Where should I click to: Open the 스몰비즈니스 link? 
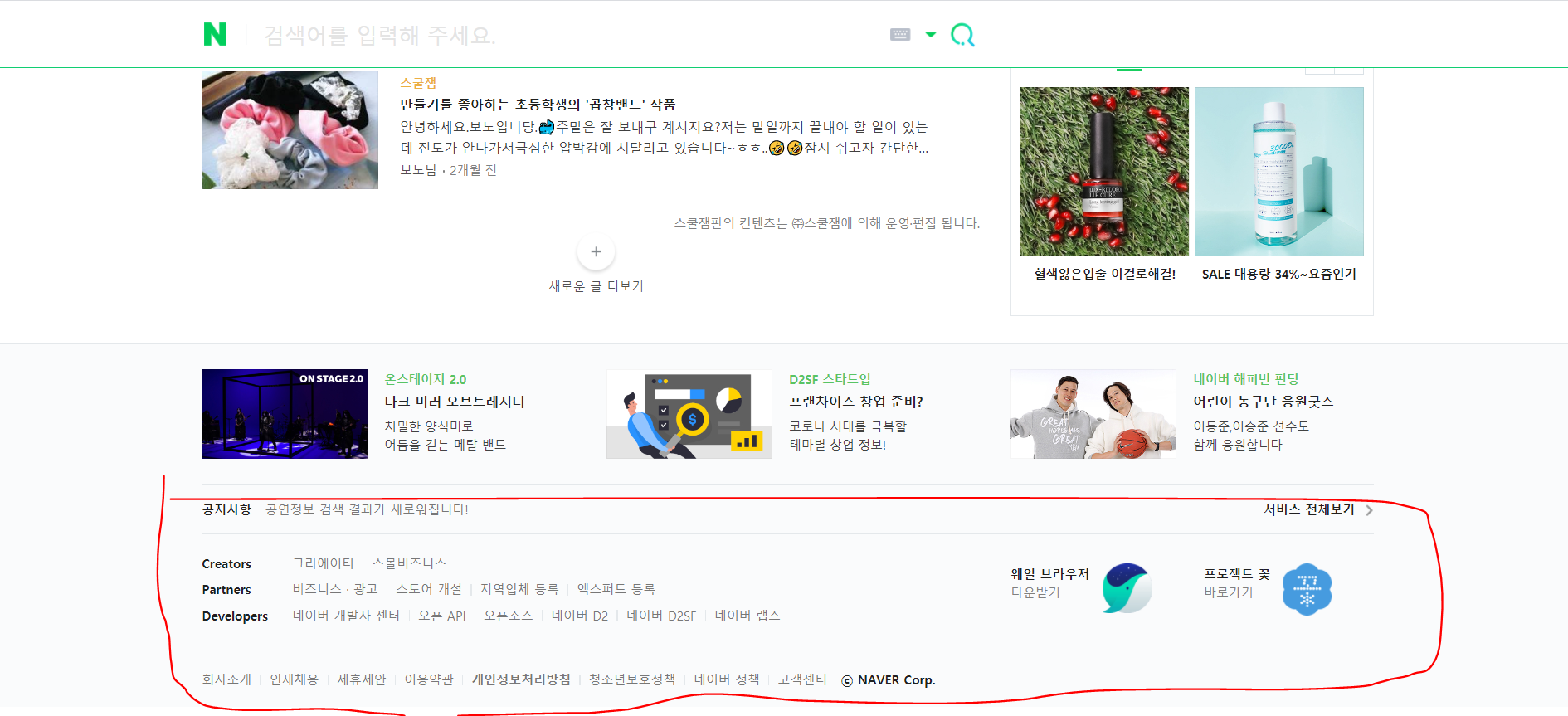(409, 563)
